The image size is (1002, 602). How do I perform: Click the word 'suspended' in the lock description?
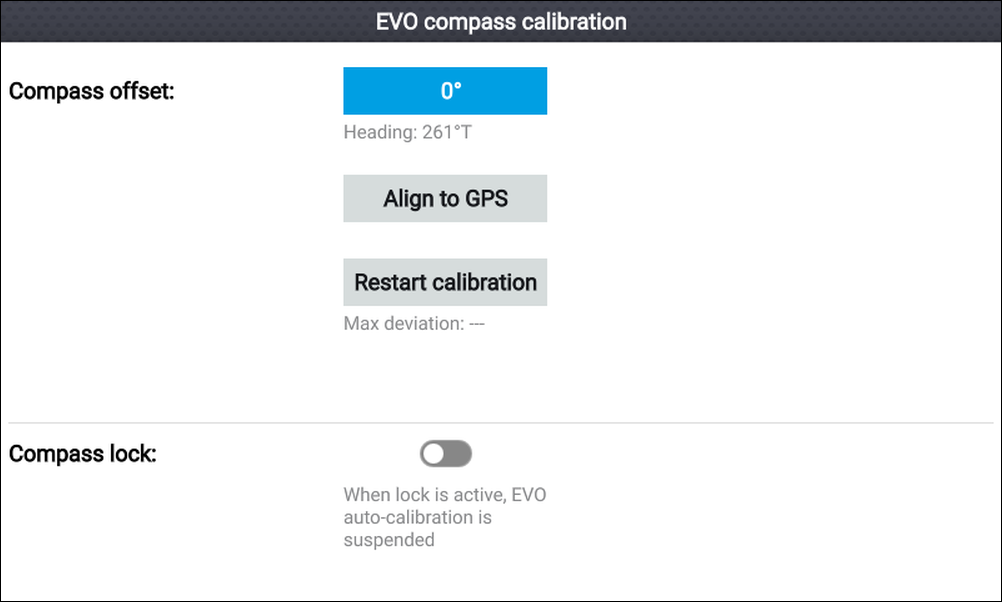(x=389, y=540)
